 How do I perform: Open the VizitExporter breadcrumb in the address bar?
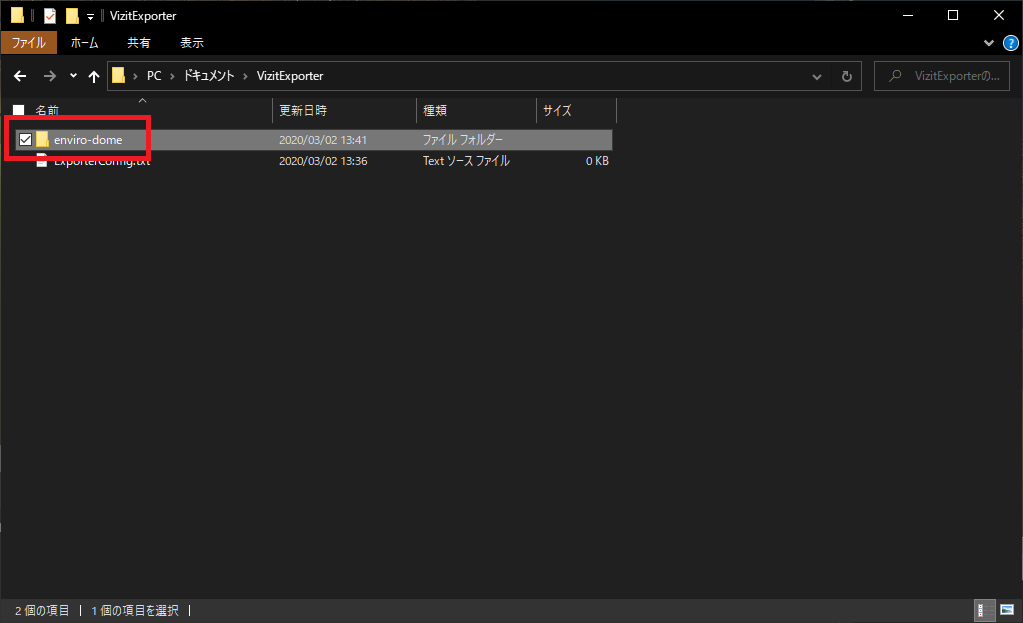[x=288, y=75]
